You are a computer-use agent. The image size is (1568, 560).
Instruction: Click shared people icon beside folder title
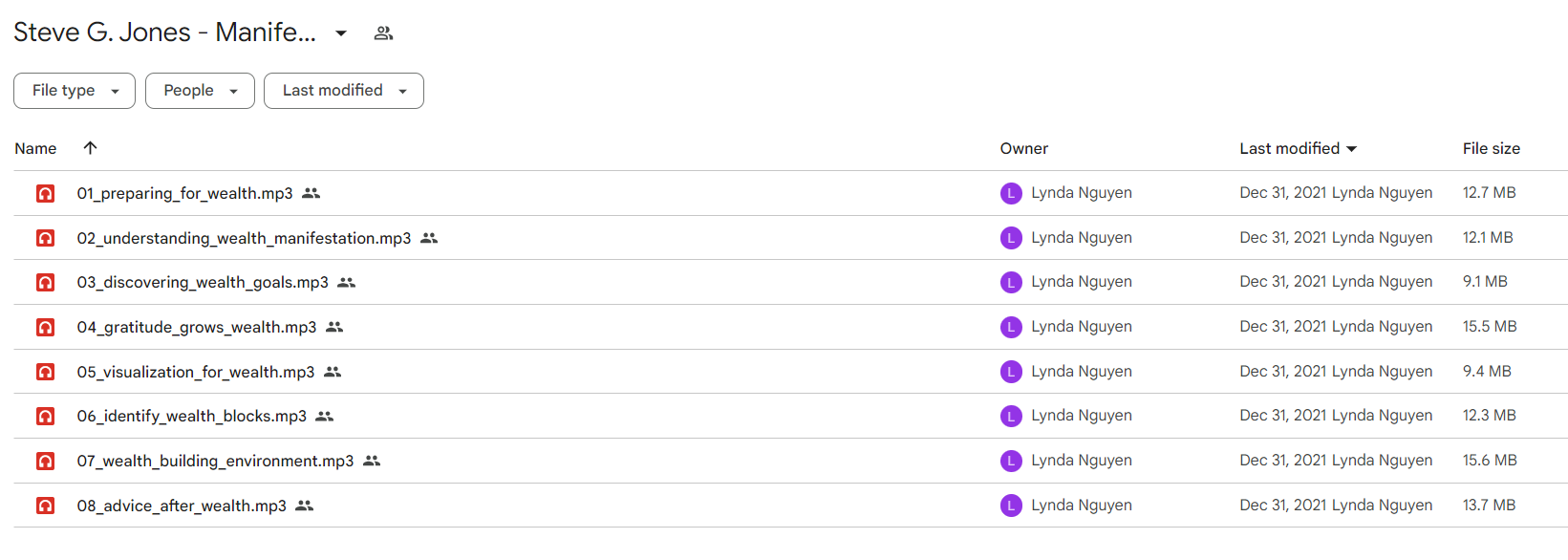(383, 33)
